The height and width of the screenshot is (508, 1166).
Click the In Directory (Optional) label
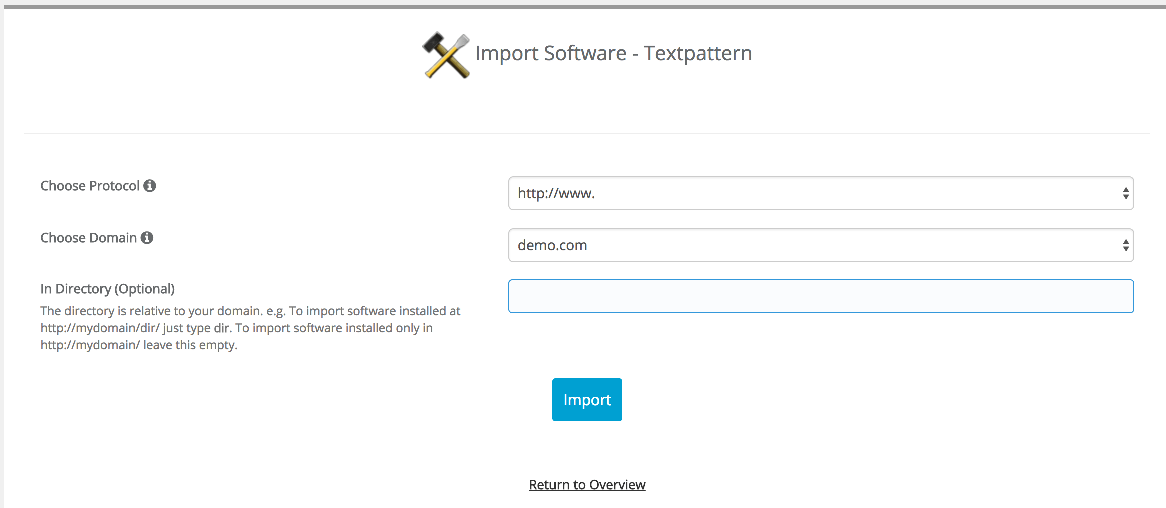107,288
